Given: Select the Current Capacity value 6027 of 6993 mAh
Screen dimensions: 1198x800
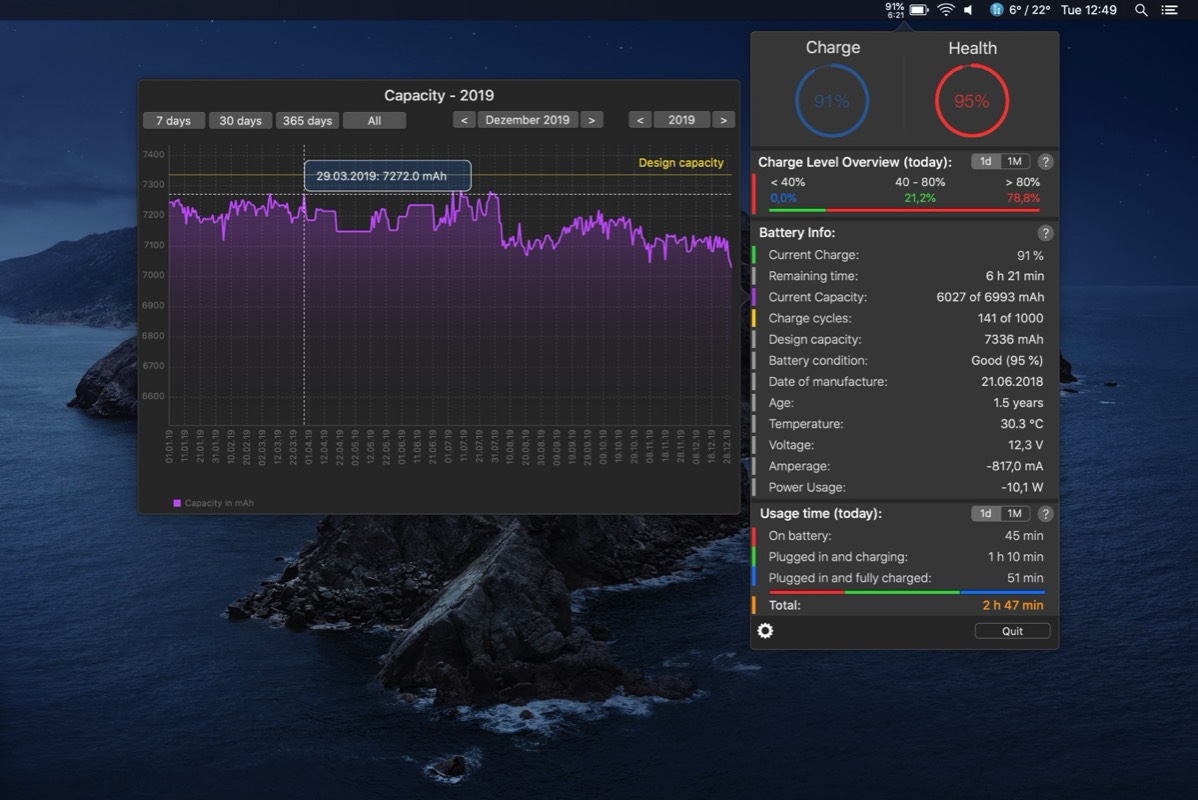Looking at the screenshot, I should tap(989, 297).
